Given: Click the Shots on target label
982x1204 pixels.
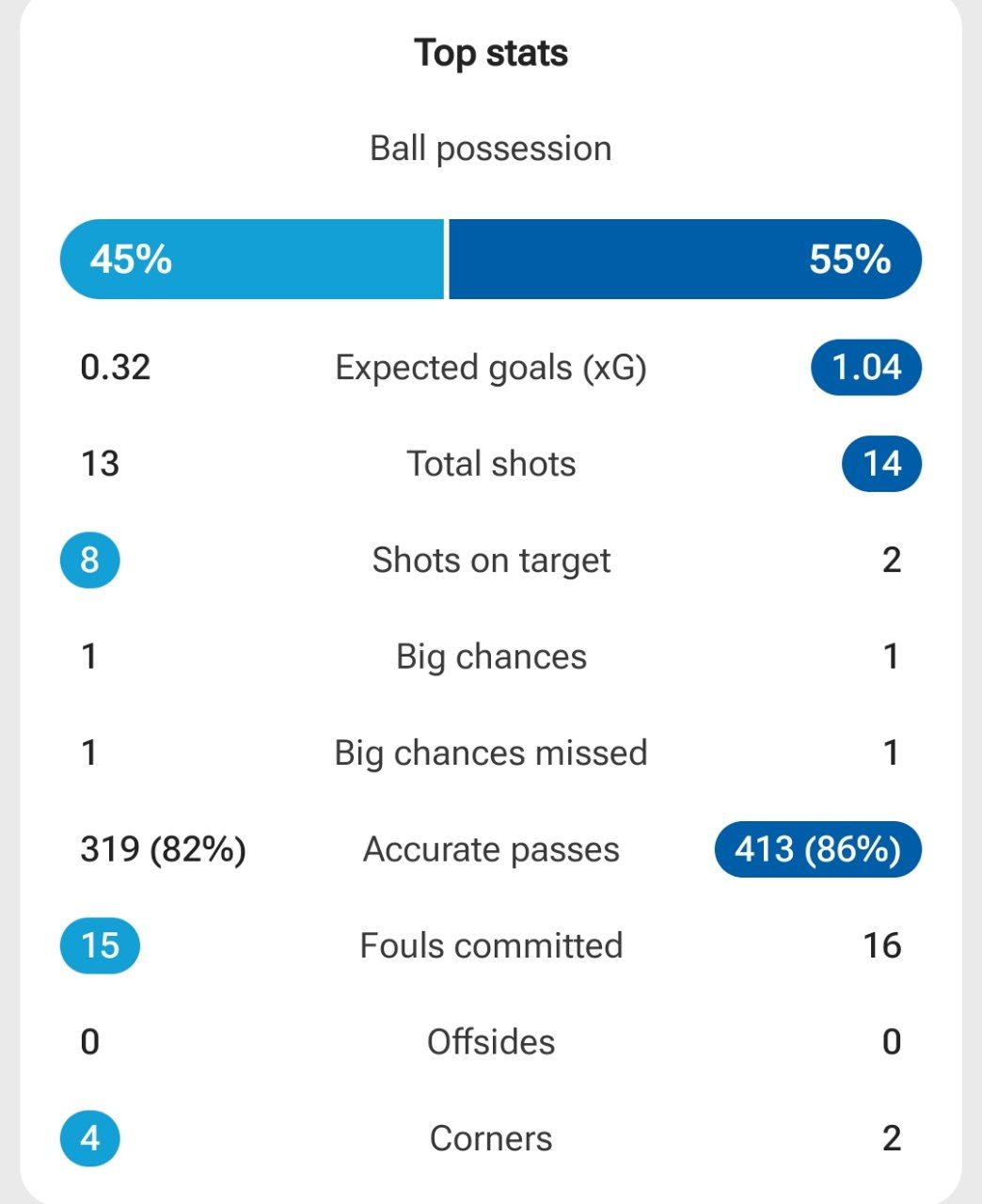Looking at the screenshot, I should (491, 560).
